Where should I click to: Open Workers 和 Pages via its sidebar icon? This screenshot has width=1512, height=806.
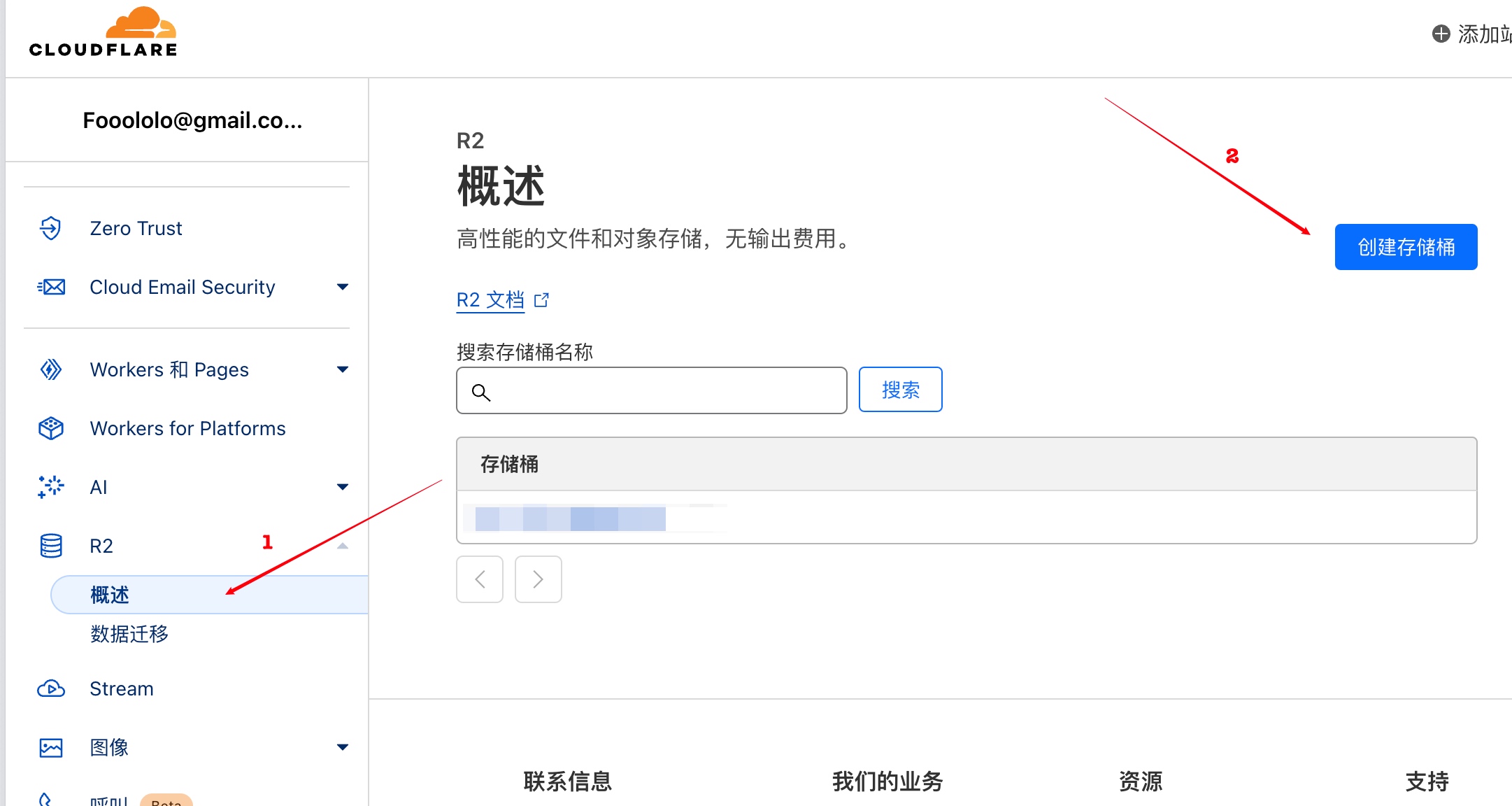(x=51, y=369)
